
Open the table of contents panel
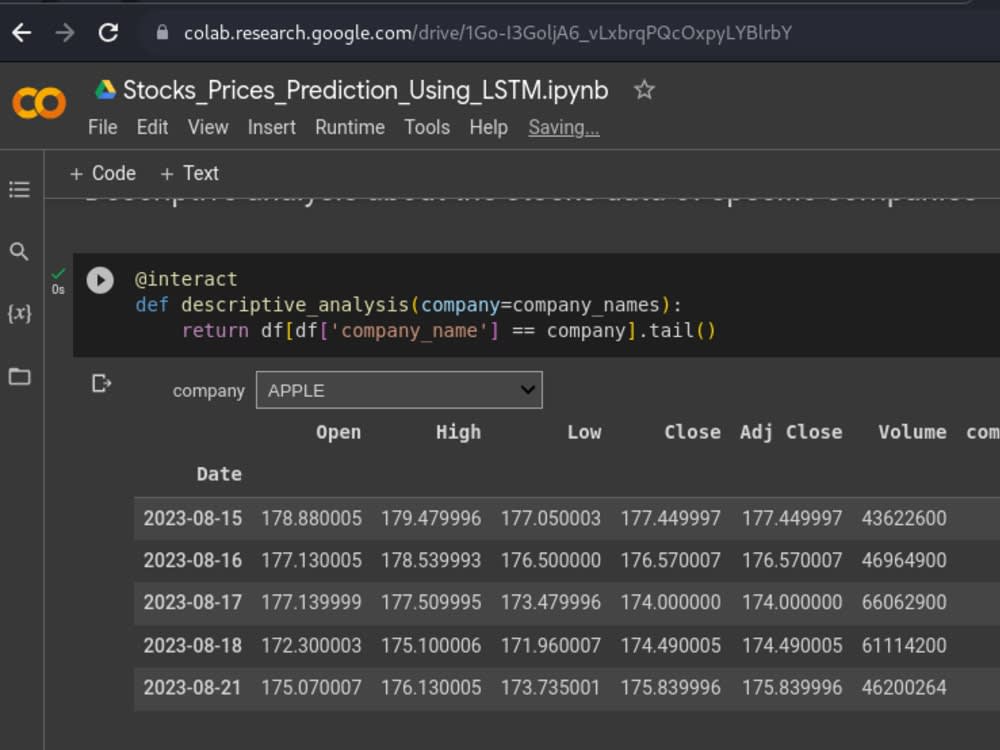(18, 190)
